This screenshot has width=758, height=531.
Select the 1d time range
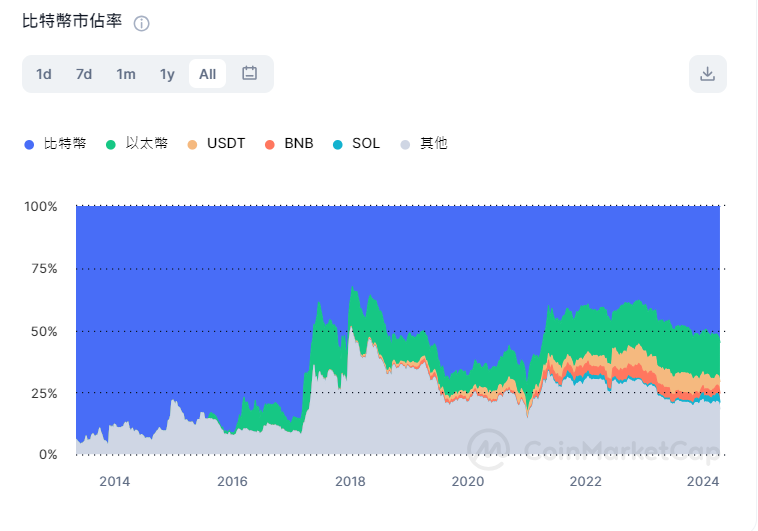(44, 74)
